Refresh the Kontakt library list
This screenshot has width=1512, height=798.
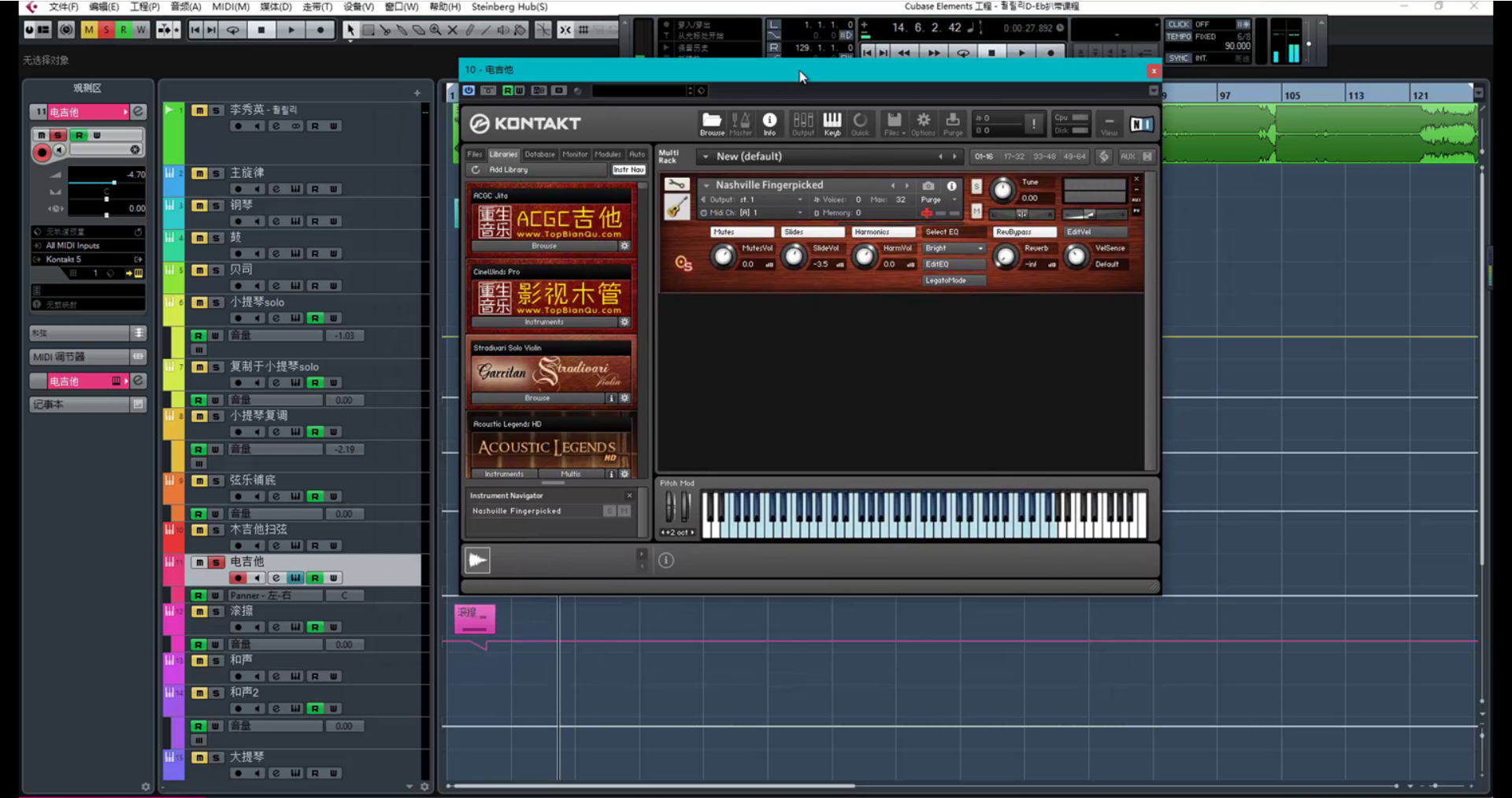coord(476,169)
